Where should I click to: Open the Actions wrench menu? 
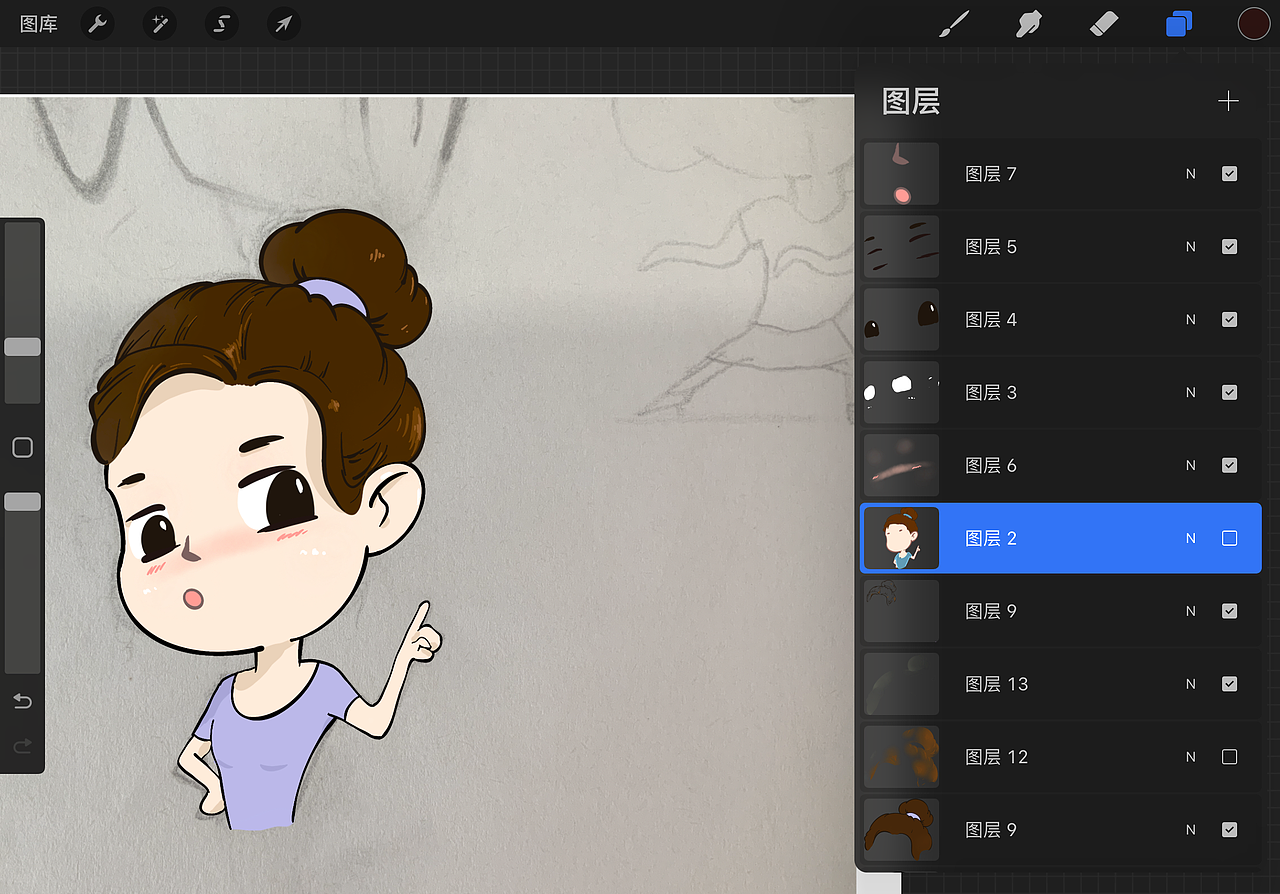(x=97, y=24)
